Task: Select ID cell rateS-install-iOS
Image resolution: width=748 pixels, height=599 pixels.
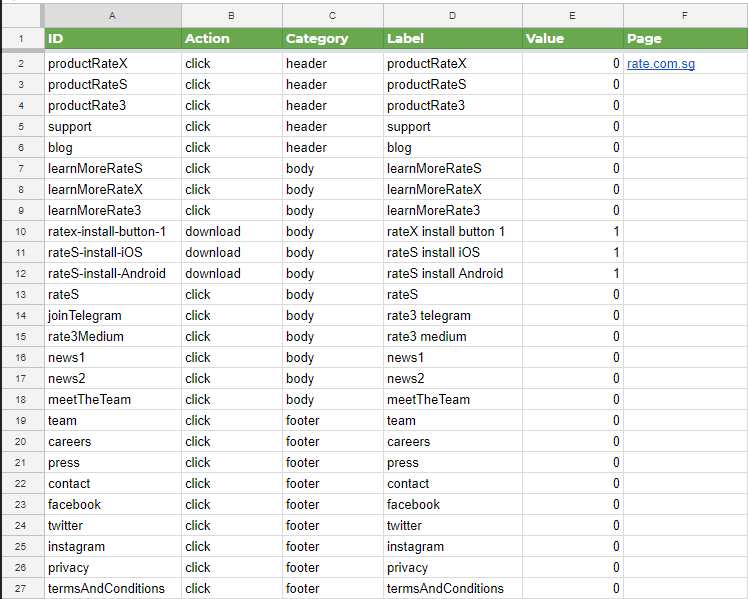Action: 113,252
